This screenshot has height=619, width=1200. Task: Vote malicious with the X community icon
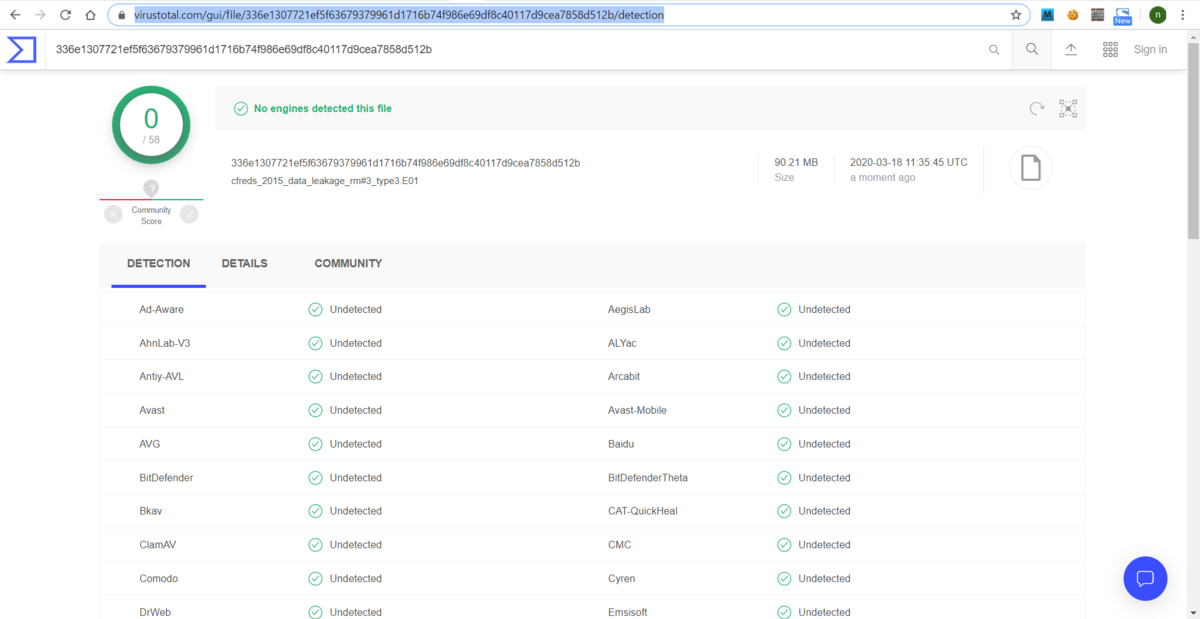[113, 213]
